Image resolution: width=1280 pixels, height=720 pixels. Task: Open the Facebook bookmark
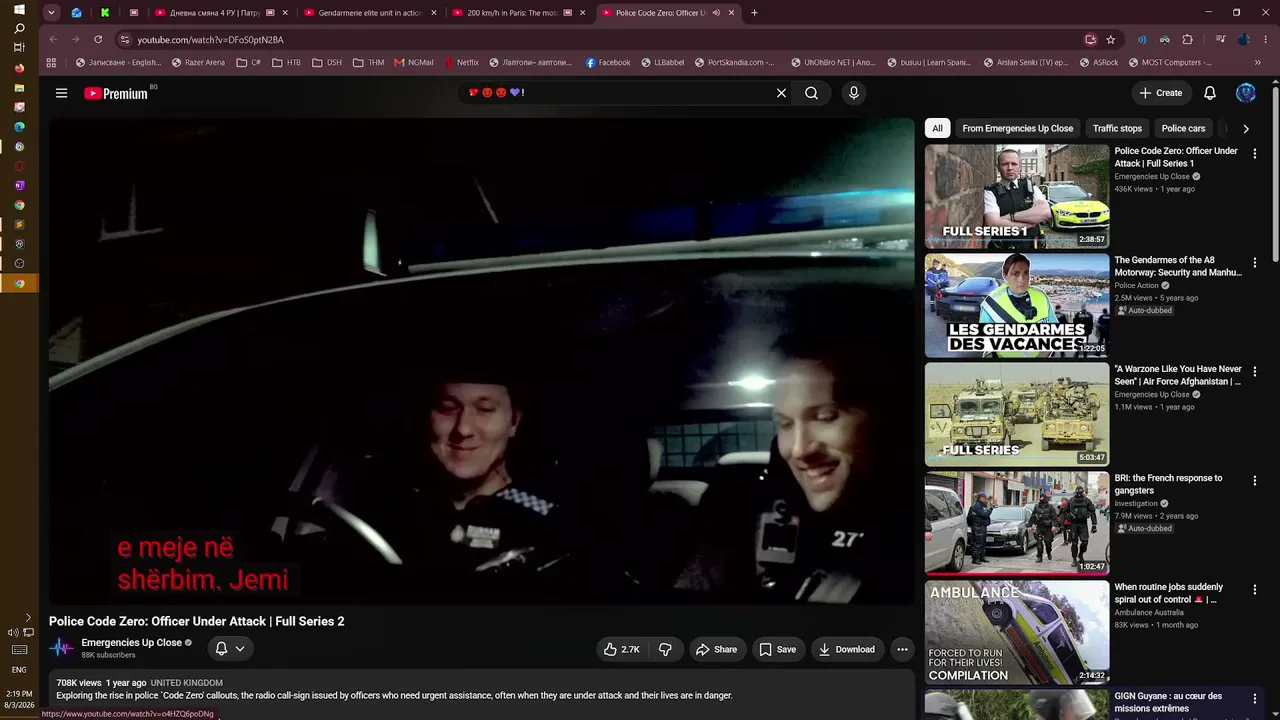point(608,62)
